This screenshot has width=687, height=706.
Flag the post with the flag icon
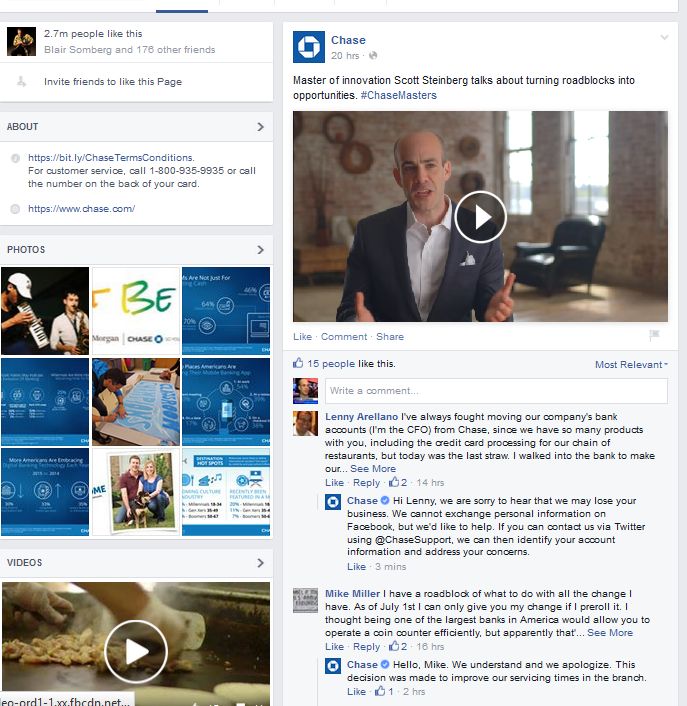tap(655, 336)
